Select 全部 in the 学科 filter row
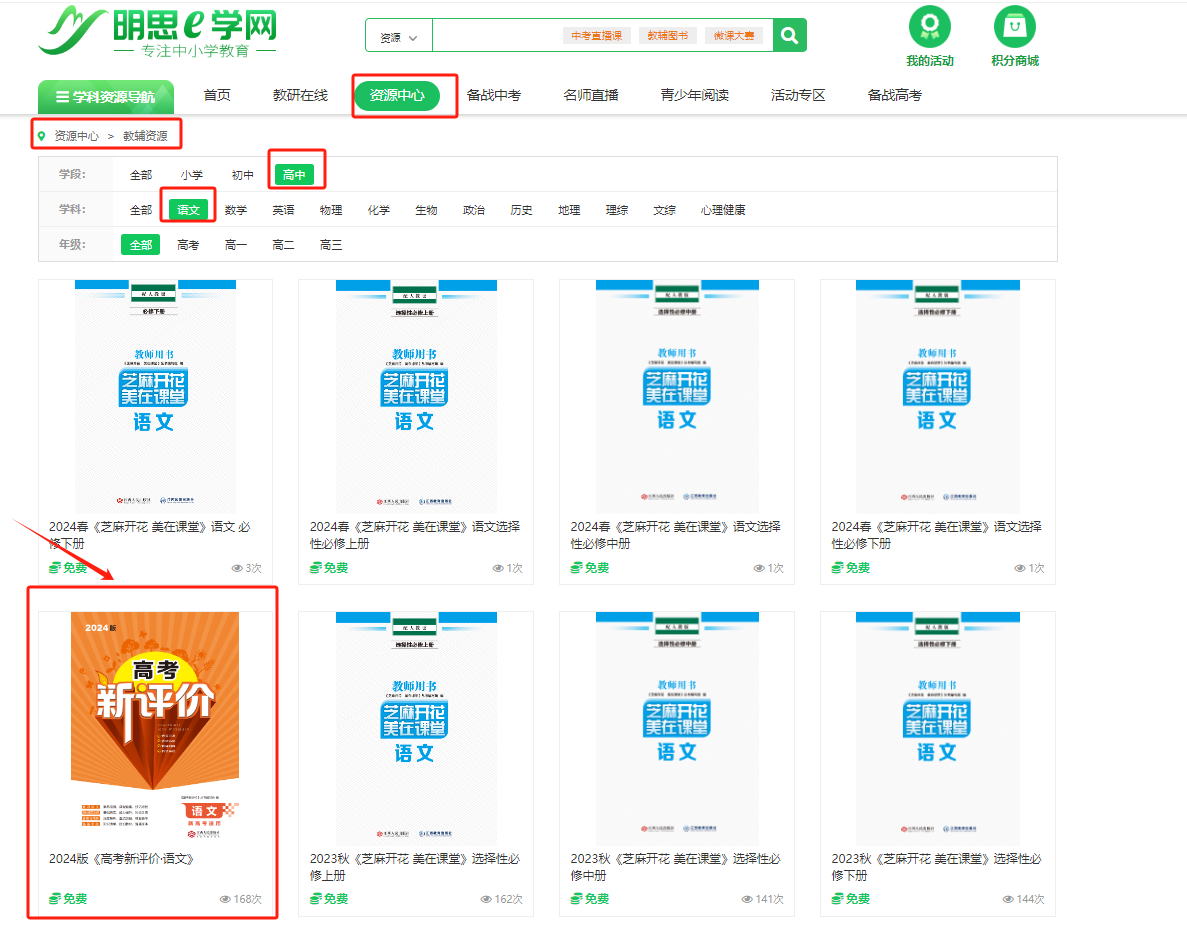 [141, 210]
